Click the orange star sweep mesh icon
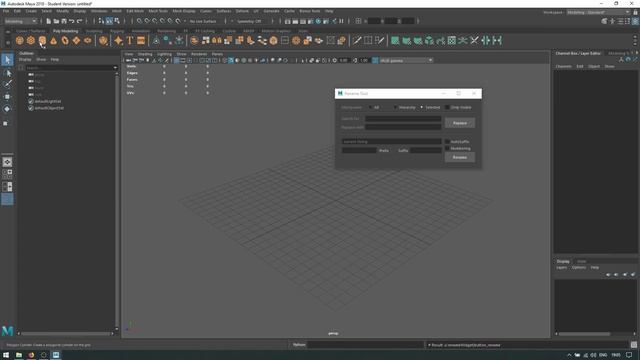640x360 pixels. (x=118, y=40)
